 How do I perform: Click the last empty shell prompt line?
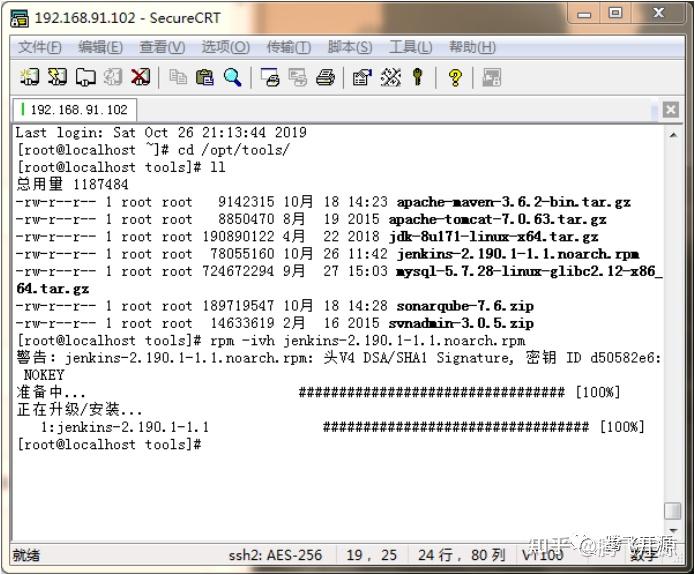[109, 444]
